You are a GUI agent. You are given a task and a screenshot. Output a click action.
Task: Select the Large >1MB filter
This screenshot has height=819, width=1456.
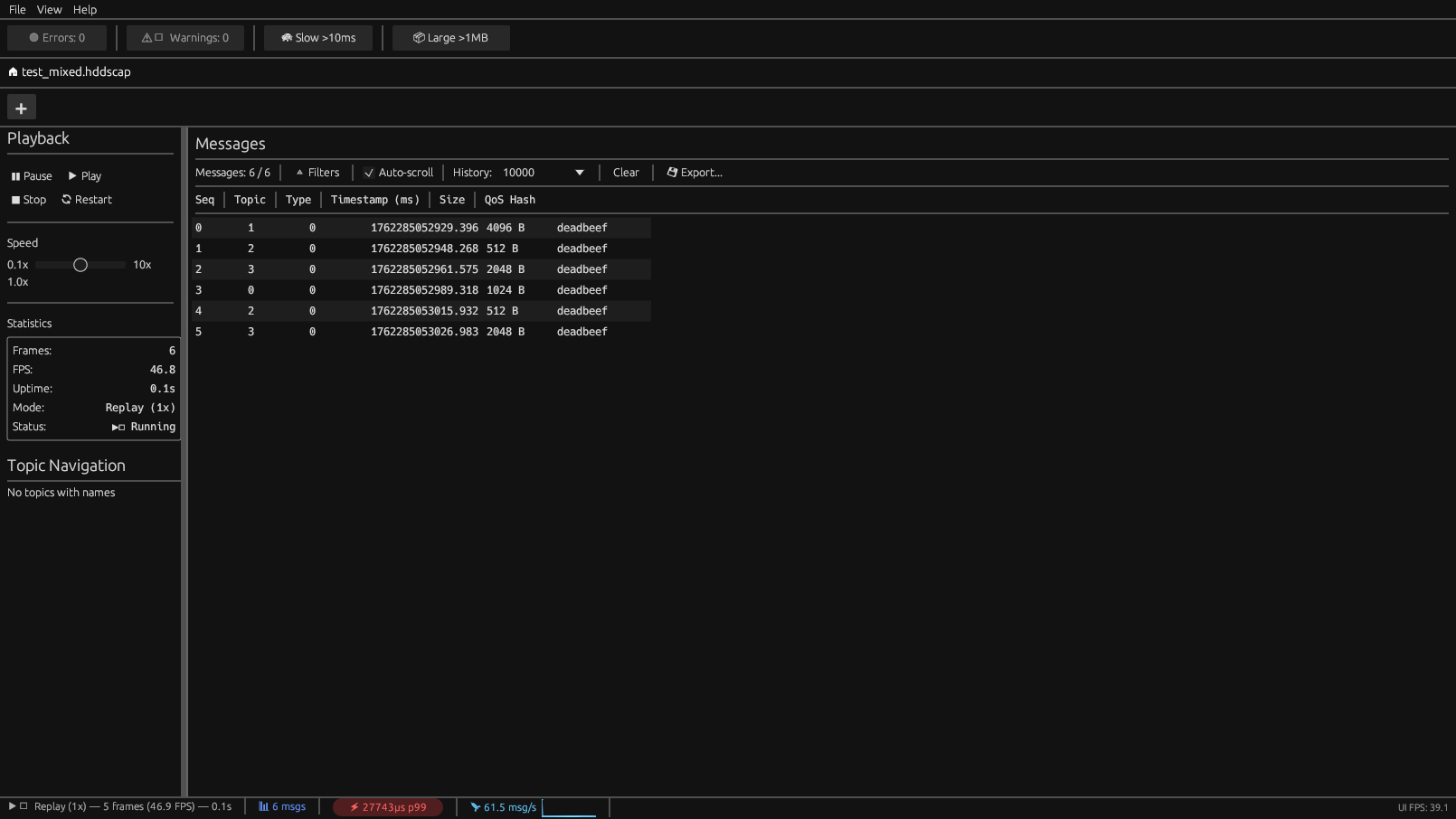pyautogui.click(x=449, y=38)
